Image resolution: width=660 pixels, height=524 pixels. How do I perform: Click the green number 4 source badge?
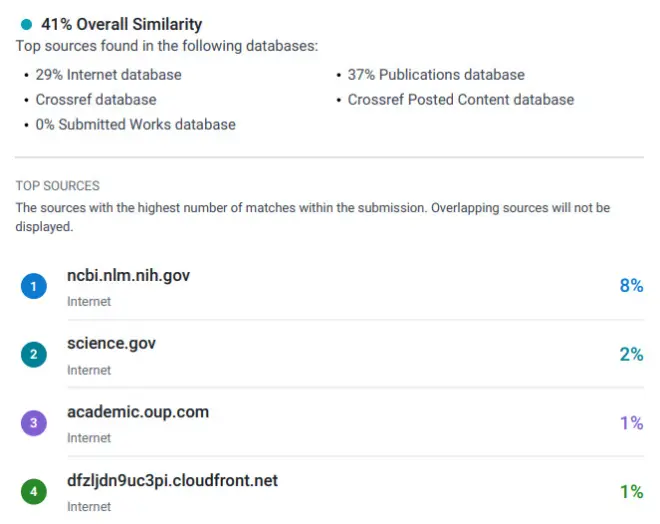point(33,491)
